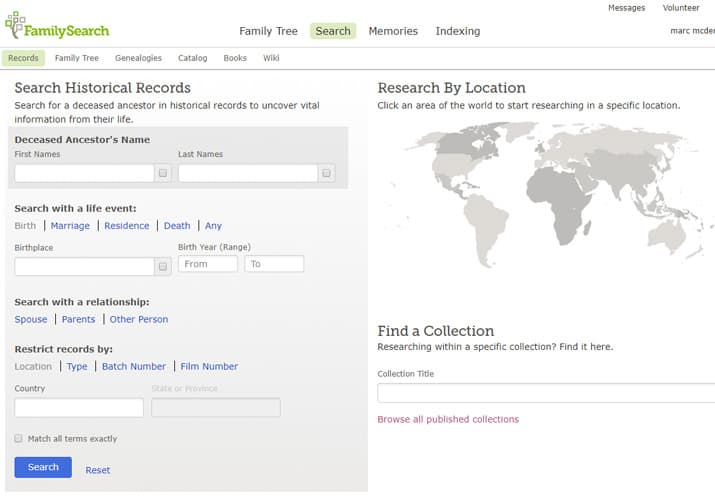Add a Parents relationship search
Image resolution: width=715 pixels, height=500 pixels.
pyautogui.click(x=78, y=319)
